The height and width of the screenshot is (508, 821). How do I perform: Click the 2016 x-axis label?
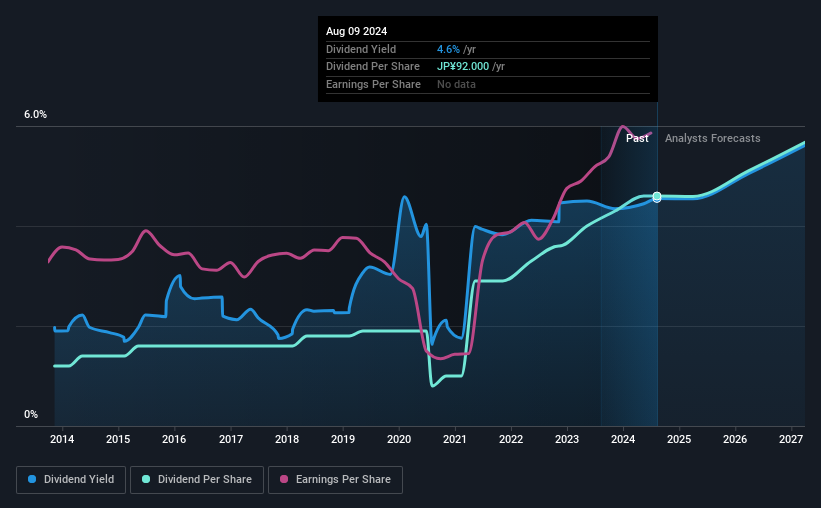click(174, 439)
